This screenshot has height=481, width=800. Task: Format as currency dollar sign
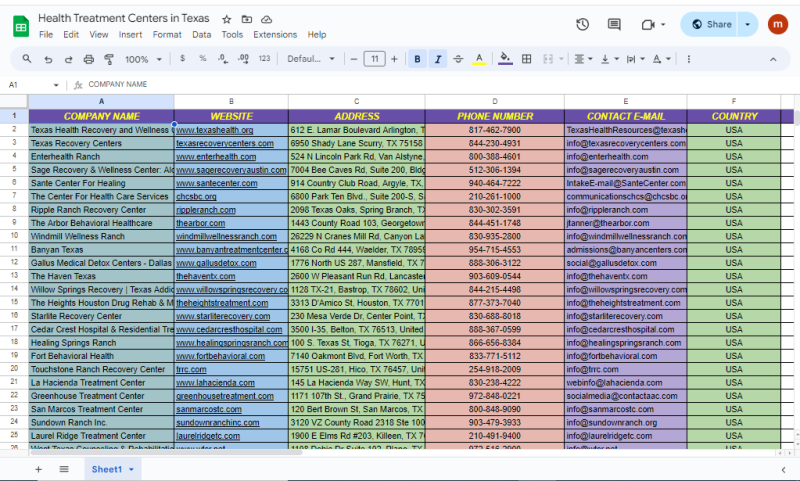(183, 59)
